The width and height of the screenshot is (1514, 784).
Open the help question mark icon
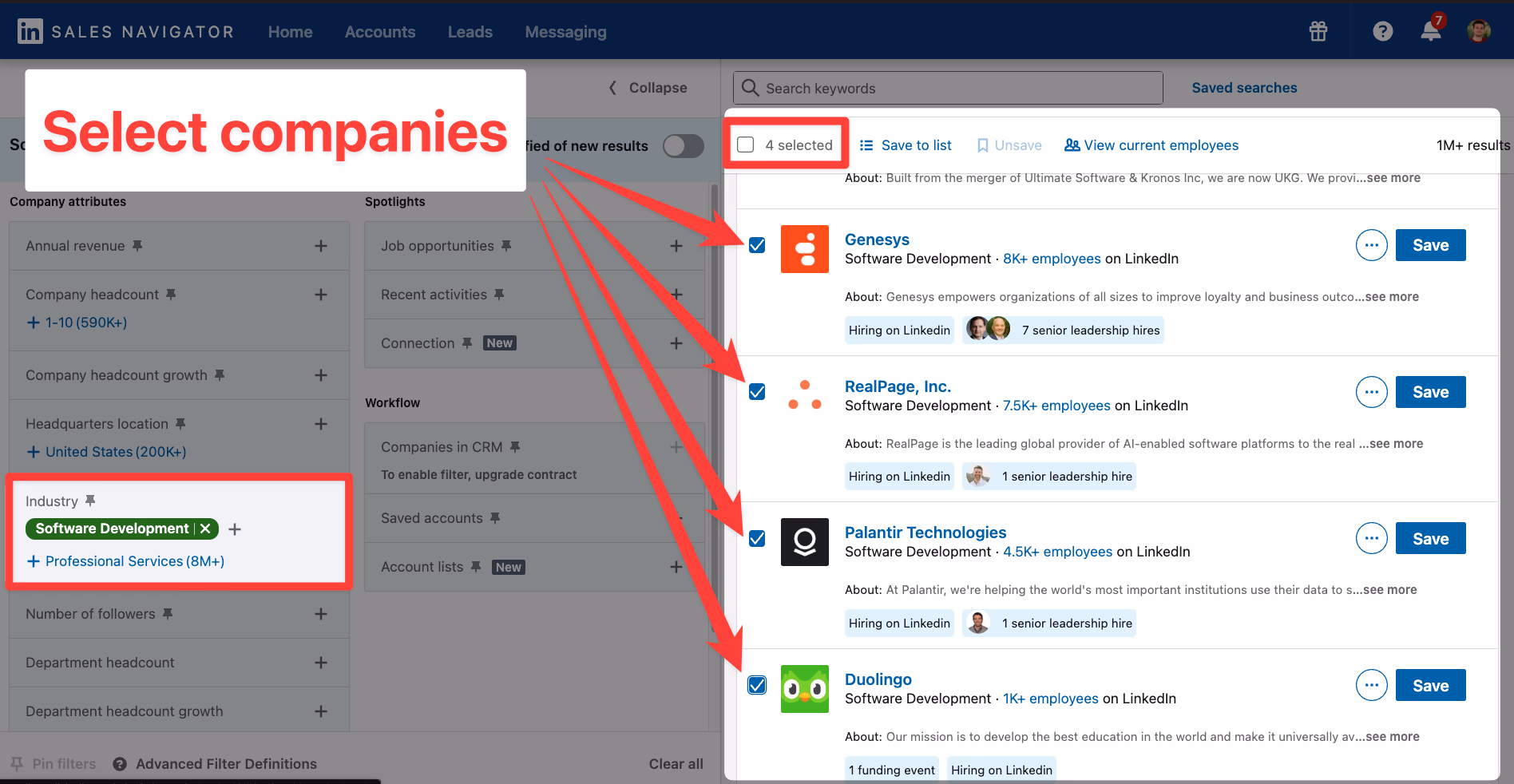point(1383,31)
